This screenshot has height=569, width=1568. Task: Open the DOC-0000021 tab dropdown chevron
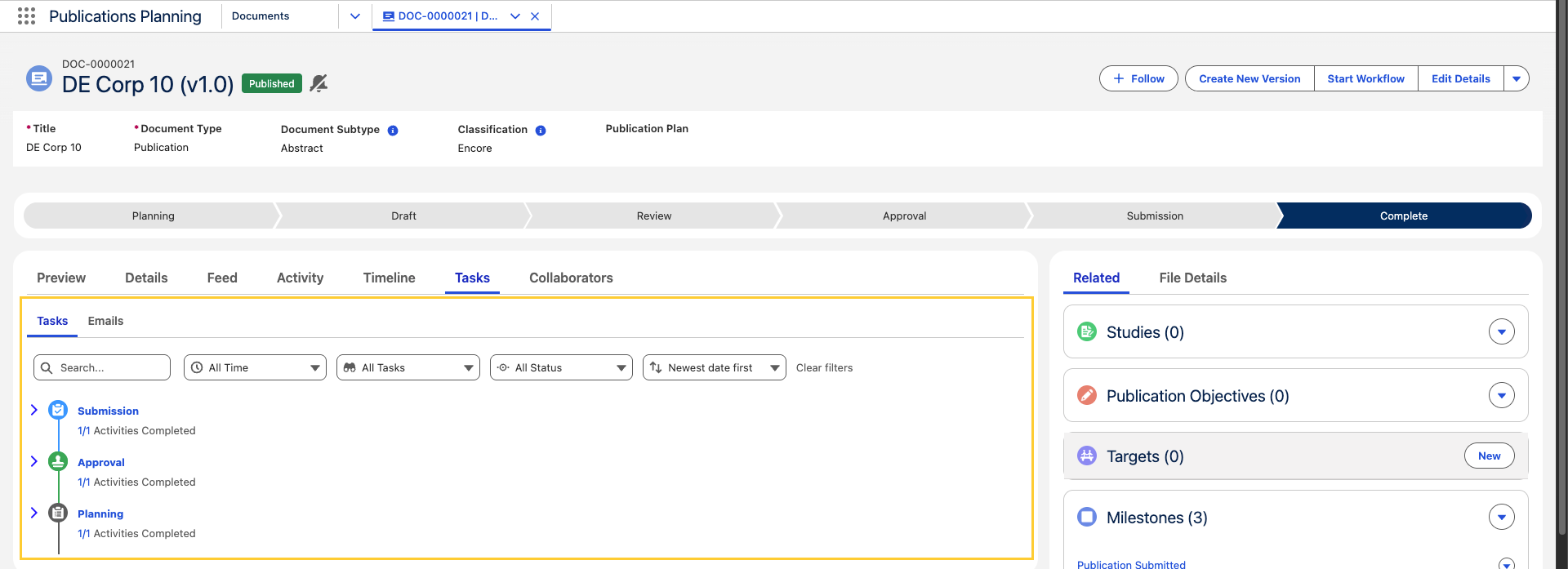click(515, 16)
